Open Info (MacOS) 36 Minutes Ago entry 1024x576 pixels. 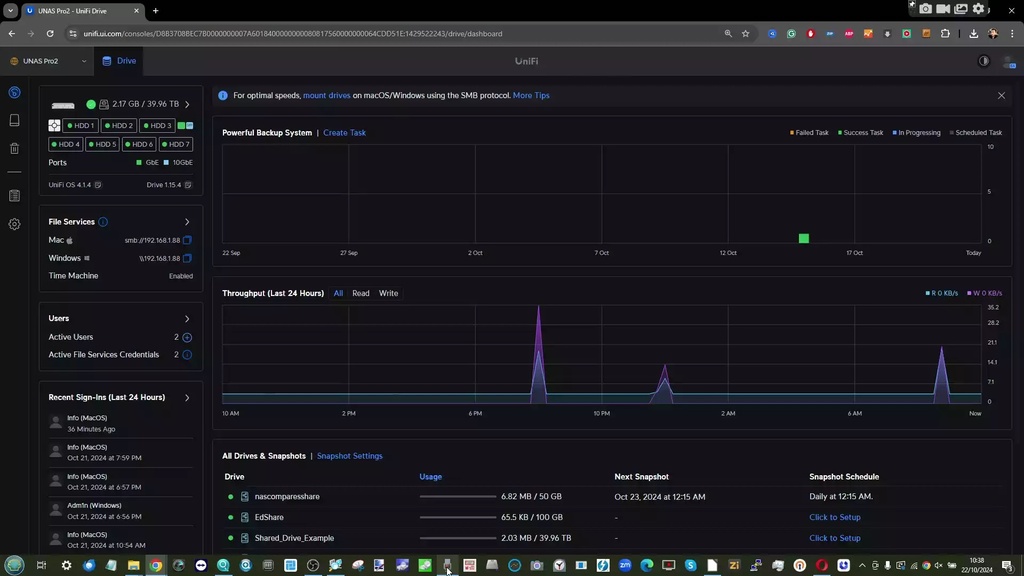(121, 423)
